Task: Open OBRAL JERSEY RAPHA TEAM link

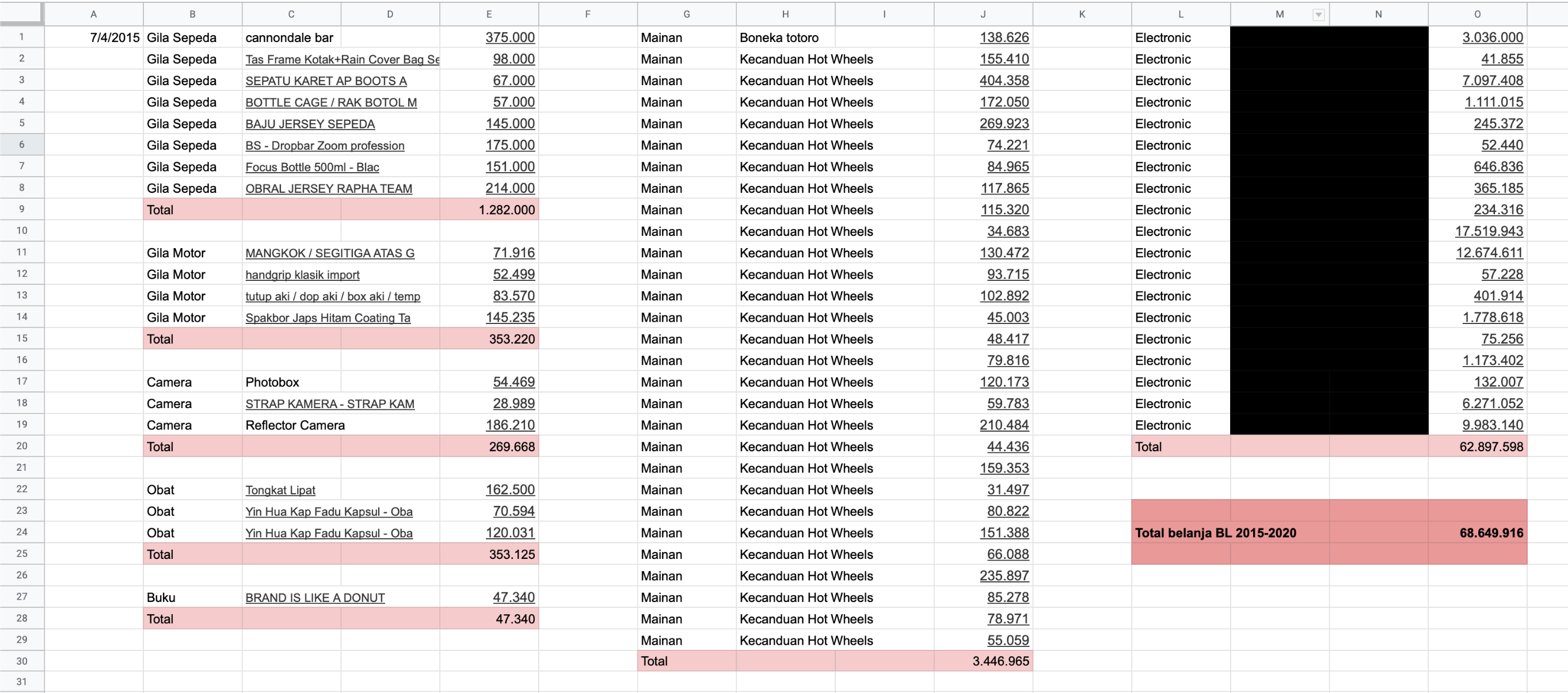Action: tap(329, 189)
